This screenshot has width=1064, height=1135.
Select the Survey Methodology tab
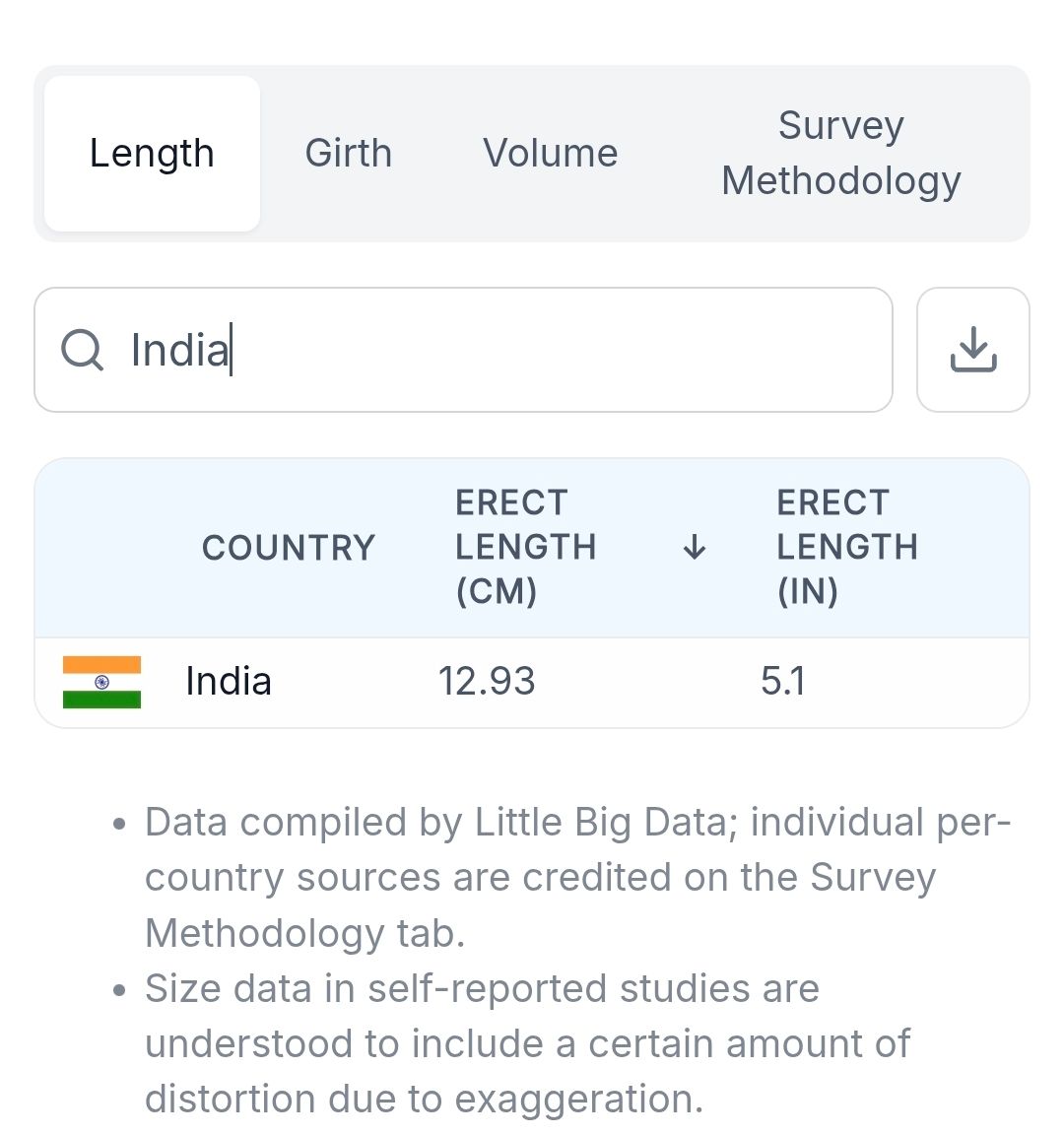pos(840,154)
